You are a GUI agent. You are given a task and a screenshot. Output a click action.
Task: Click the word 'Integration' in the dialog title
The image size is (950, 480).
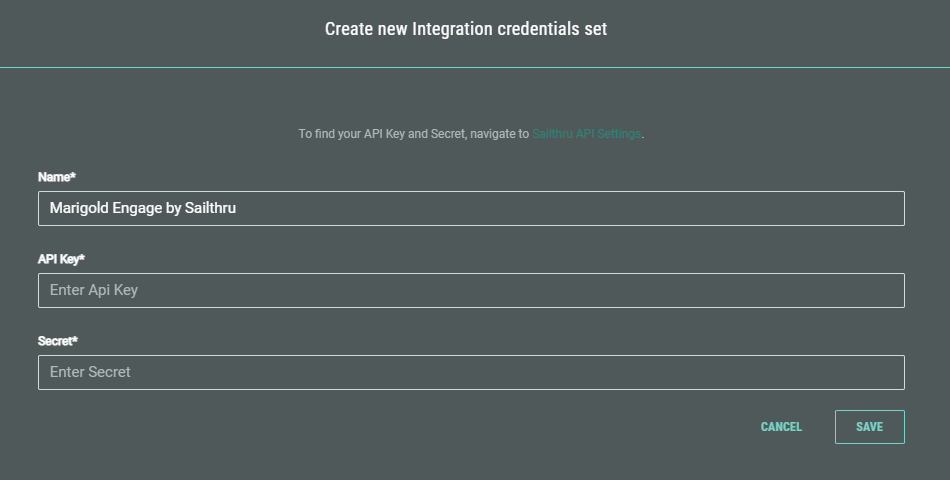click(x=452, y=29)
